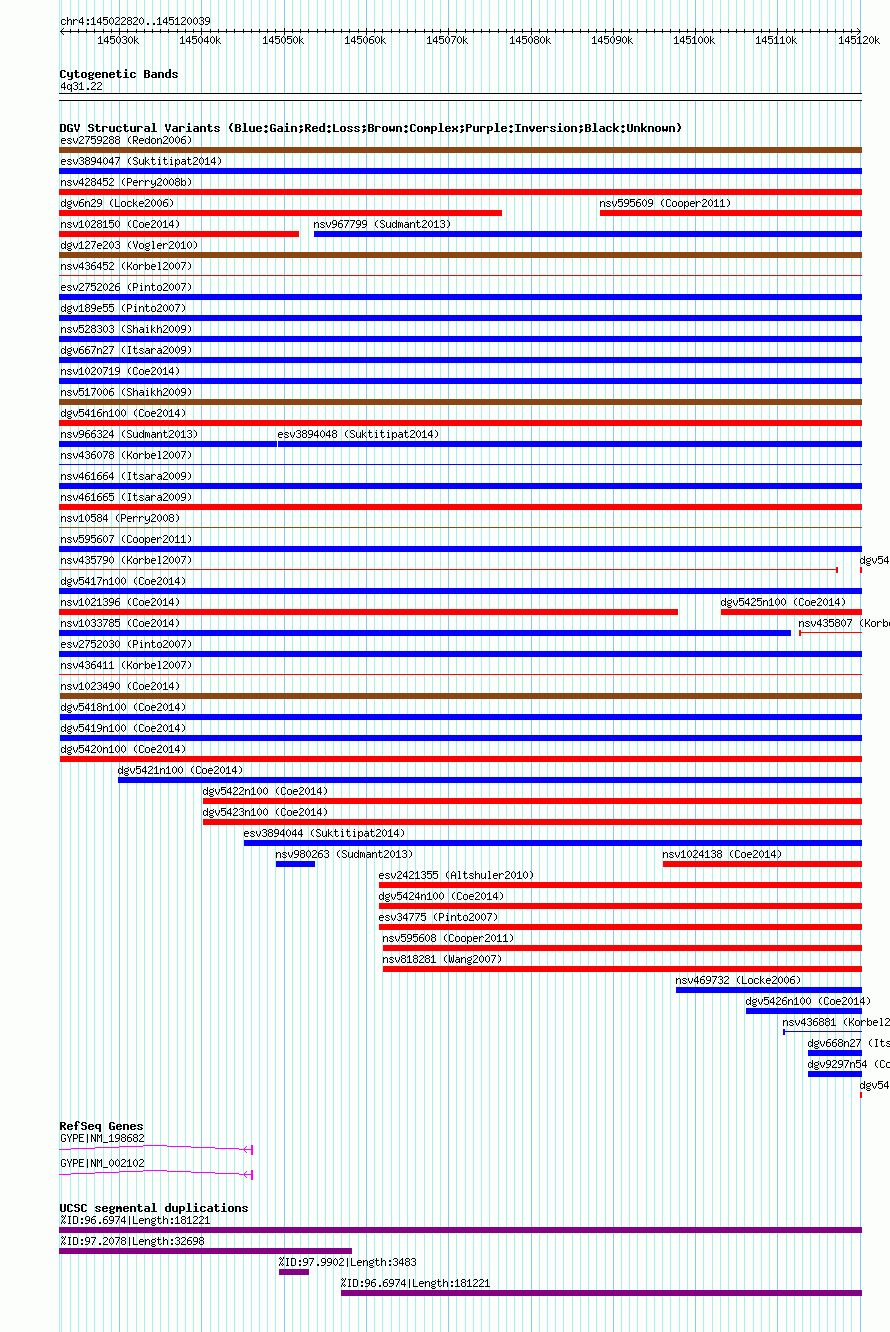Open the nsv1023490 (Coe2014) variant label
Screen dimensions: 890x1332
pos(120,686)
